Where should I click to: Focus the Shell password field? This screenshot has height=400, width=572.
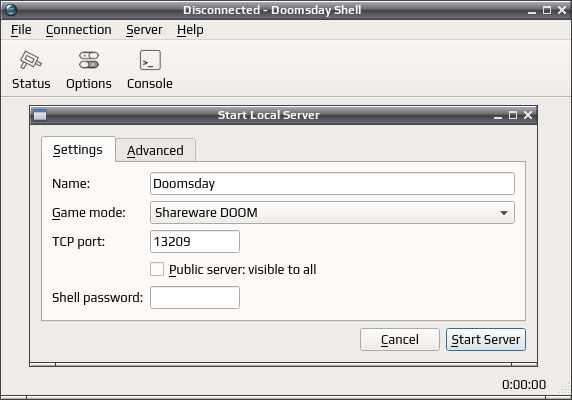tap(195, 298)
